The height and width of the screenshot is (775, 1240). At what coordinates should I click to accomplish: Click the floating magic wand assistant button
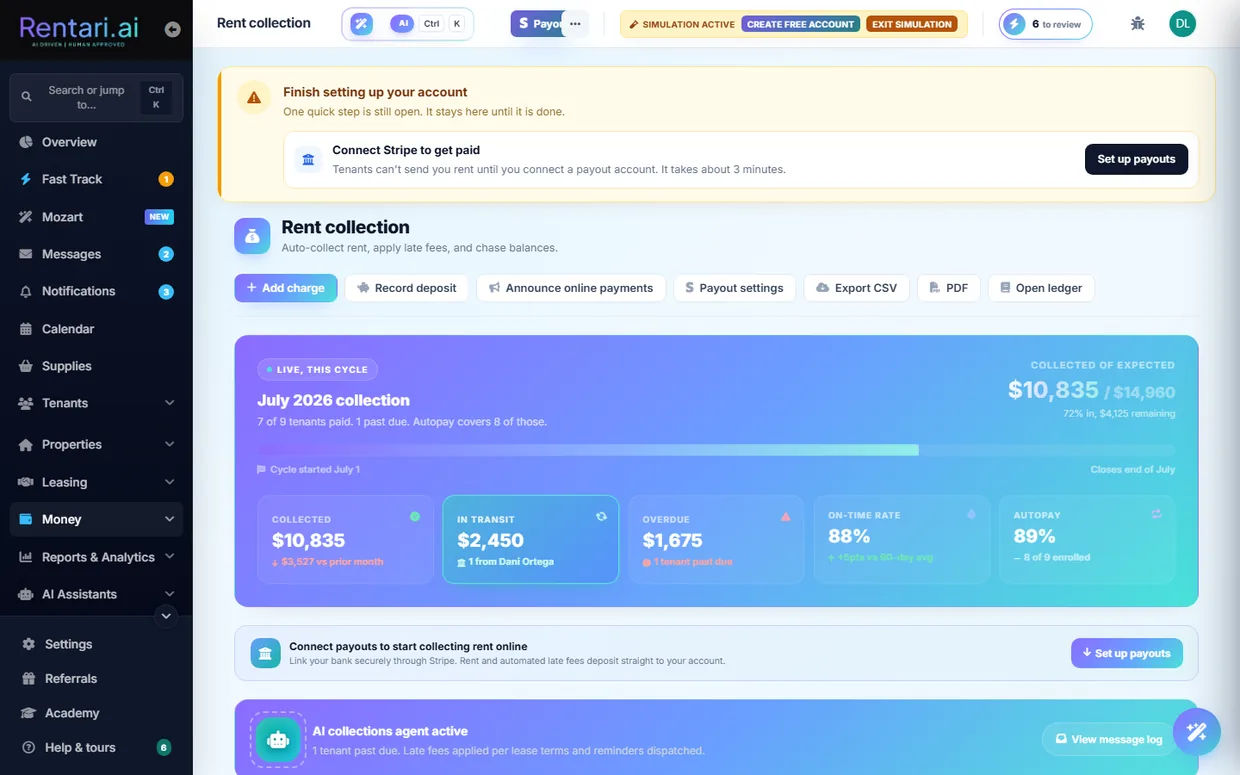click(1196, 732)
